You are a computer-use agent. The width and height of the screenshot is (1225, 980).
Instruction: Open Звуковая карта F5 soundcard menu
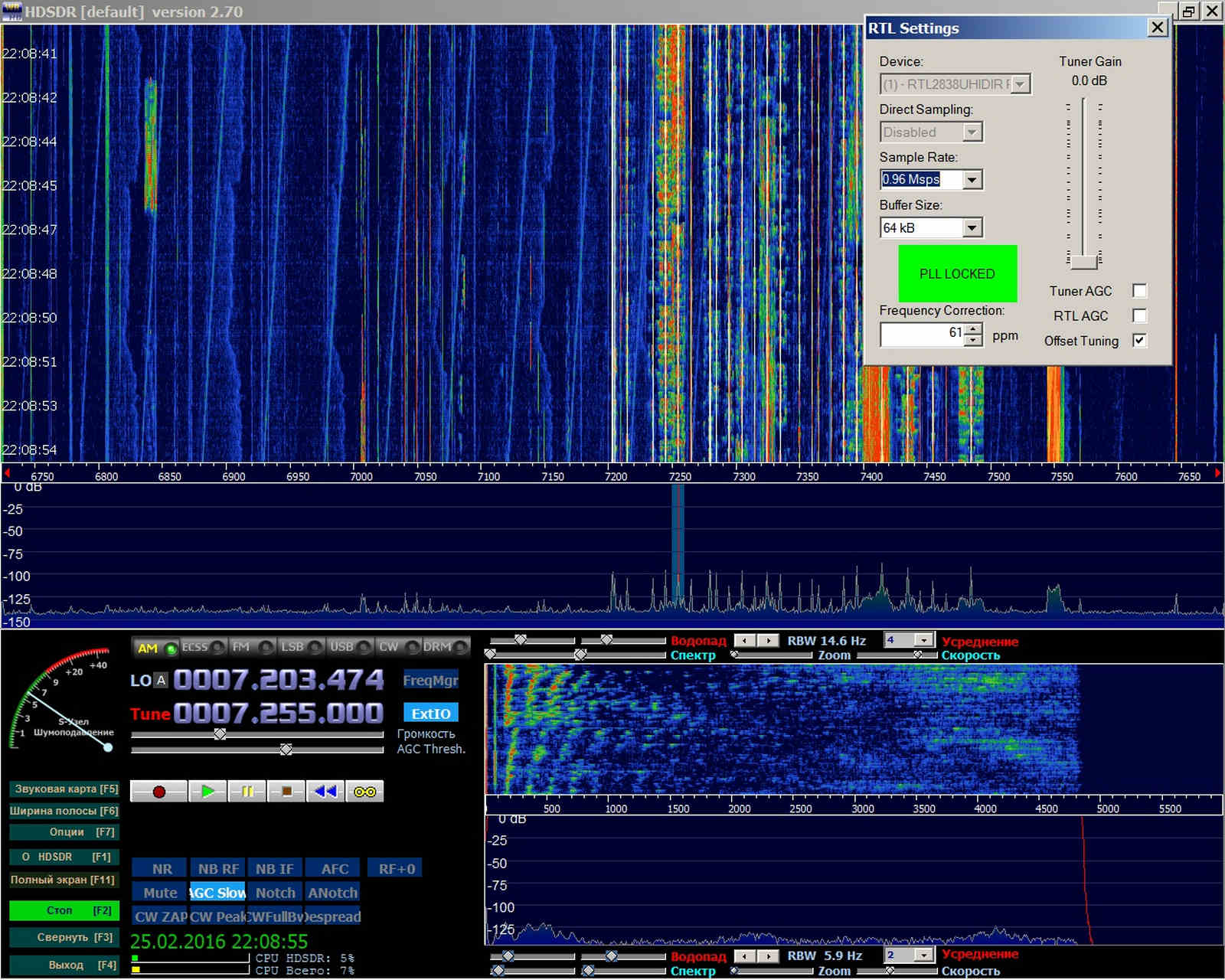tap(64, 789)
